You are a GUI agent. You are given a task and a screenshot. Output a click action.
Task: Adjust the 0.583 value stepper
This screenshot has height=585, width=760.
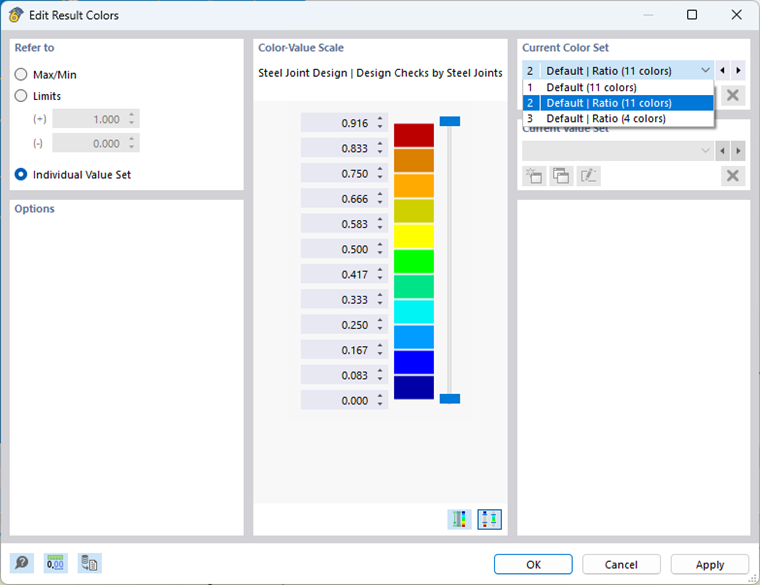(380, 224)
